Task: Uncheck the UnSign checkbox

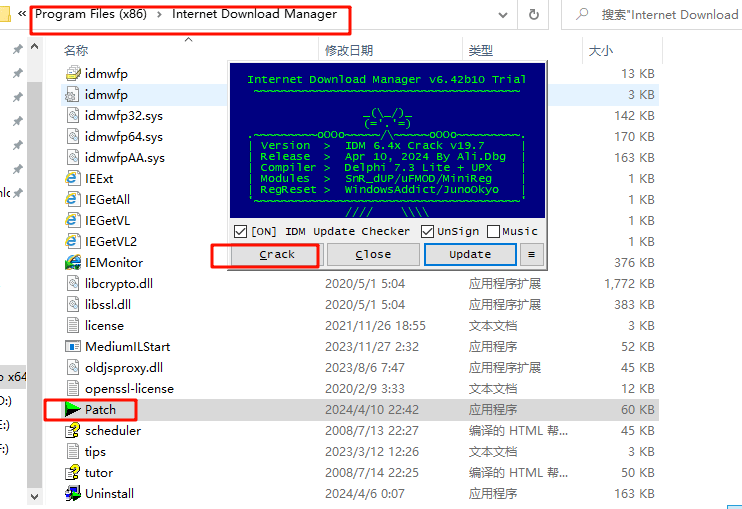Action: tap(427, 231)
